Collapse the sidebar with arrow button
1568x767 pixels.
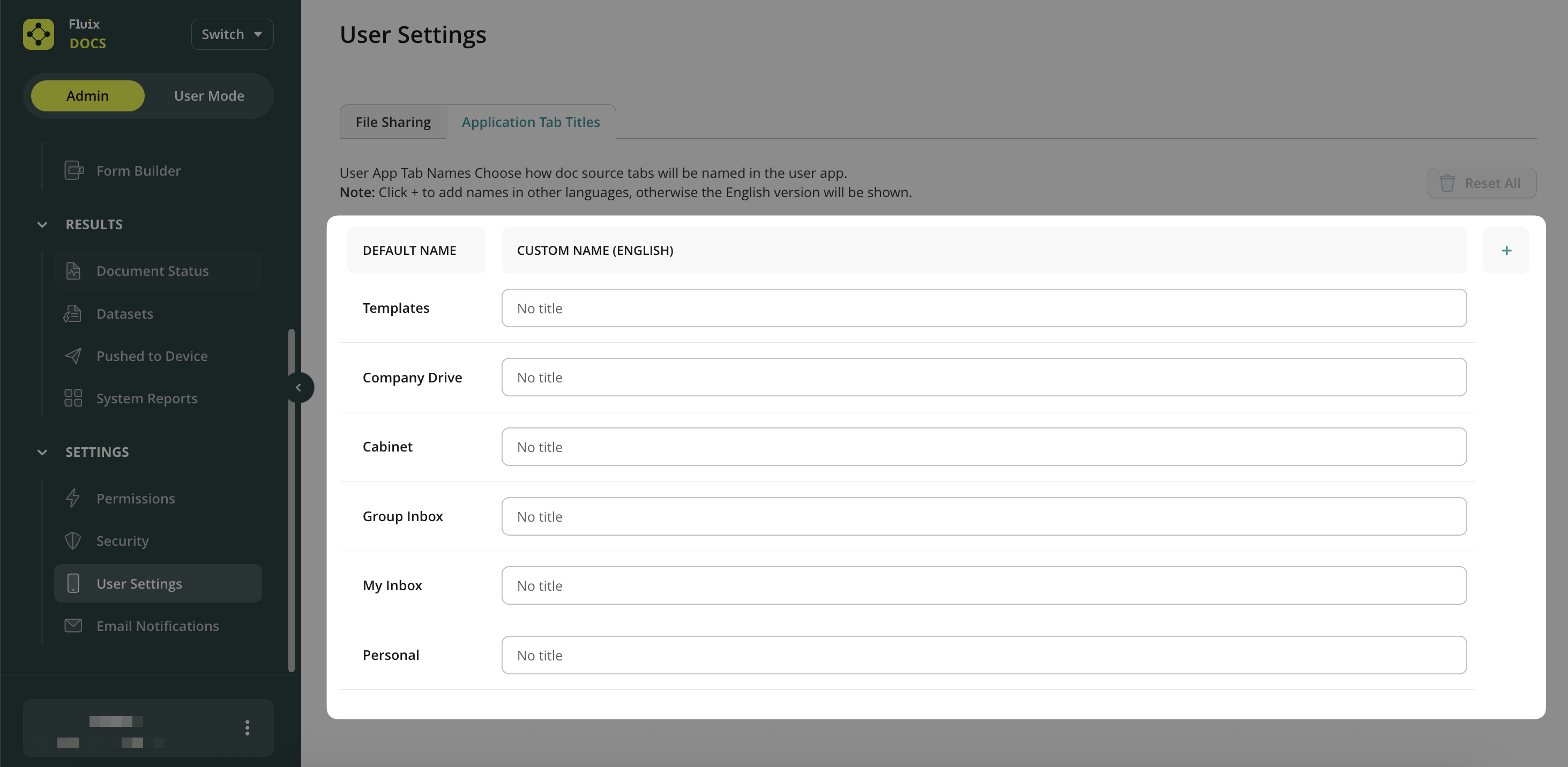(x=298, y=387)
